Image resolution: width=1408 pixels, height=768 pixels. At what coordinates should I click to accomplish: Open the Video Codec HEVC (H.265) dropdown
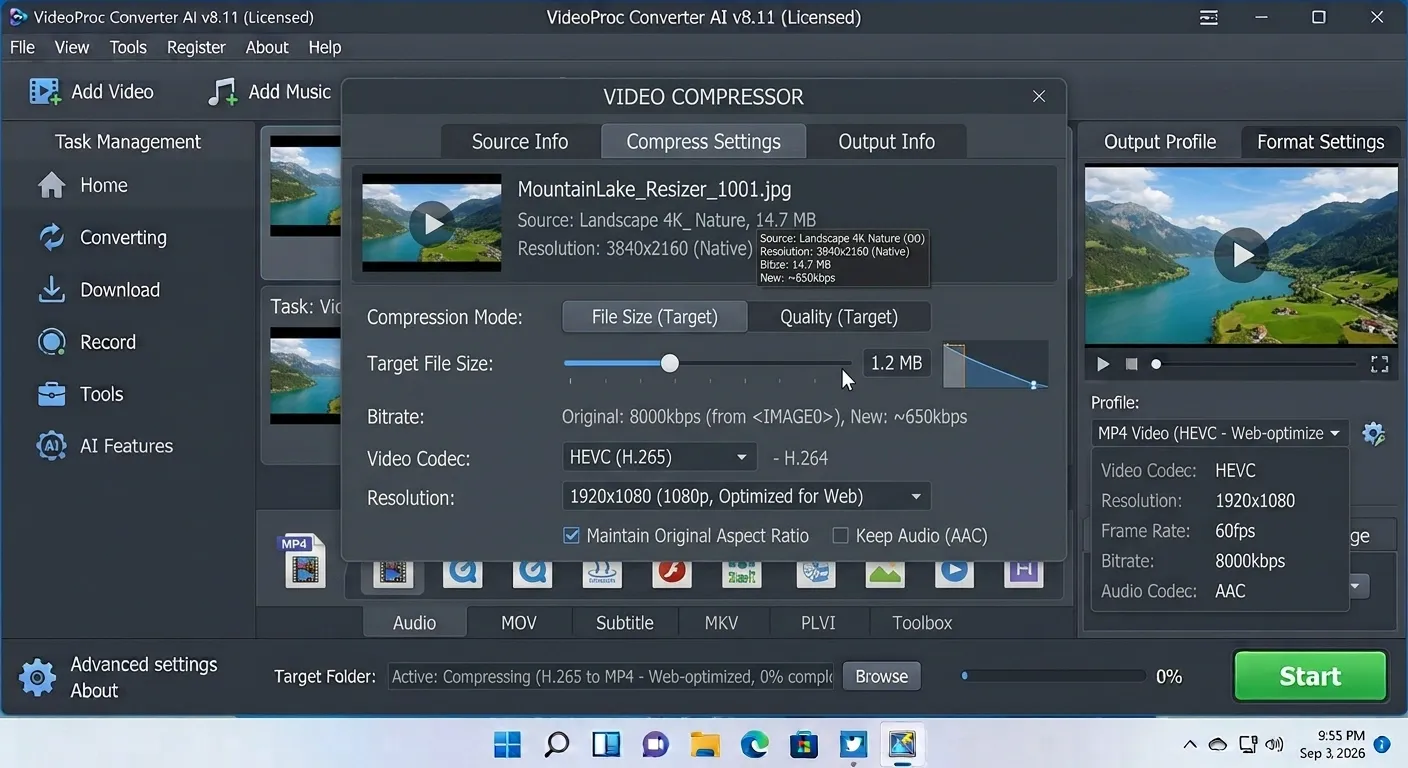(658, 457)
